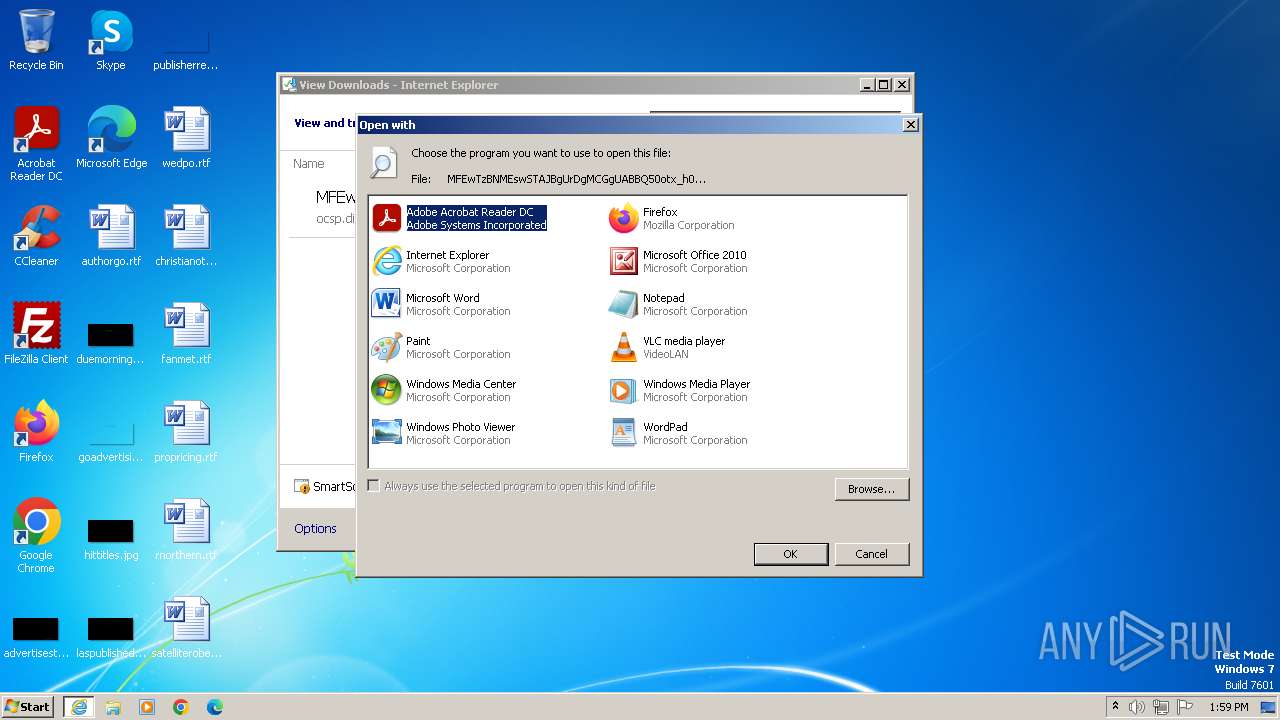1280x720 pixels.
Task: Pick Windows Media Player in list
Action: pos(680,390)
